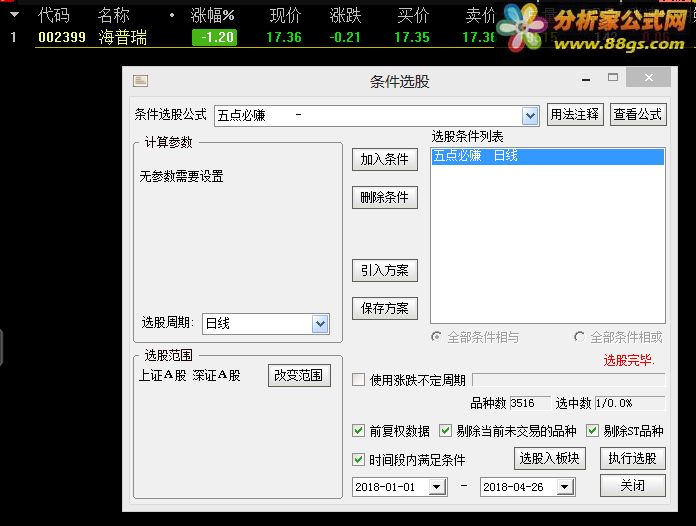Close the 条件选股 dialog with X
Image resolution: width=696 pixels, height=526 pixels.
point(649,78)
